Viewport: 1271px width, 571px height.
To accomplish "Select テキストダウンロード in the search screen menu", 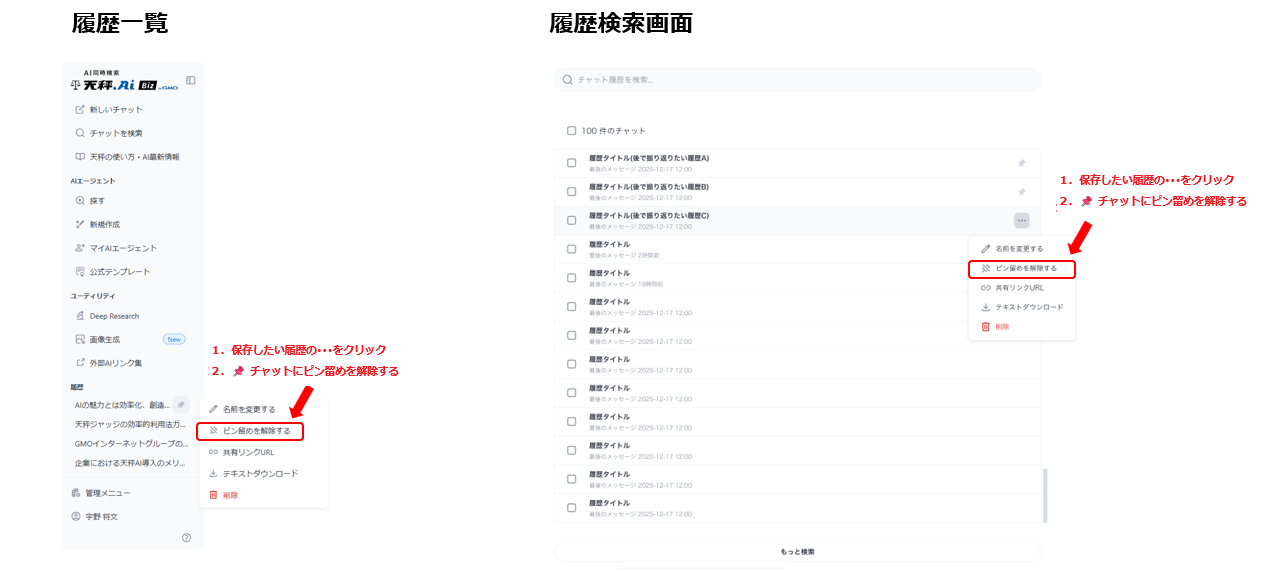I will [x=1022, y=307].
